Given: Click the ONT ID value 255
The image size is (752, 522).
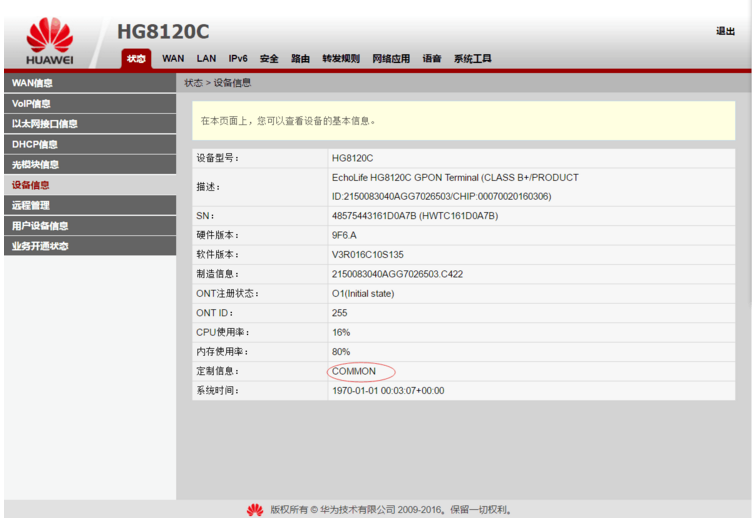Looking at the screenshot, I should point(340,313).
